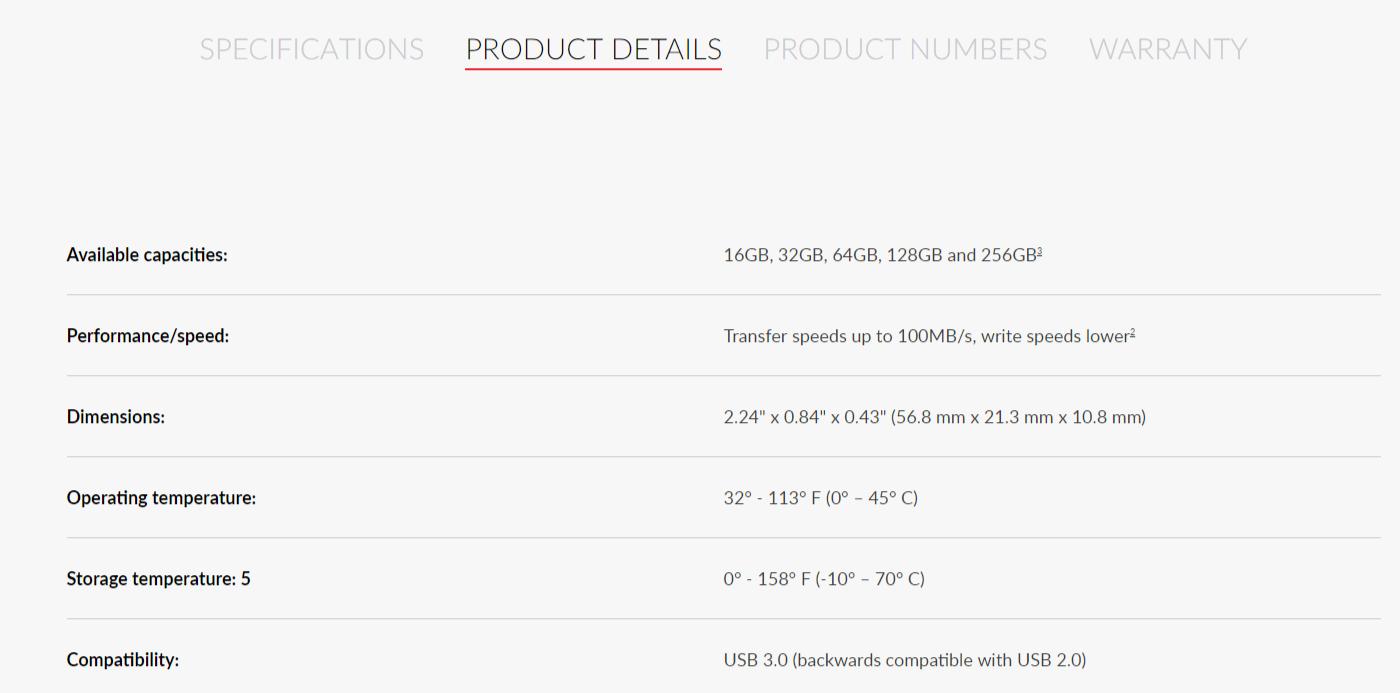Switch to the SPECIFICATIONS tab
The width and height of the screenshot is (1400, 693).
click(311, 48)
